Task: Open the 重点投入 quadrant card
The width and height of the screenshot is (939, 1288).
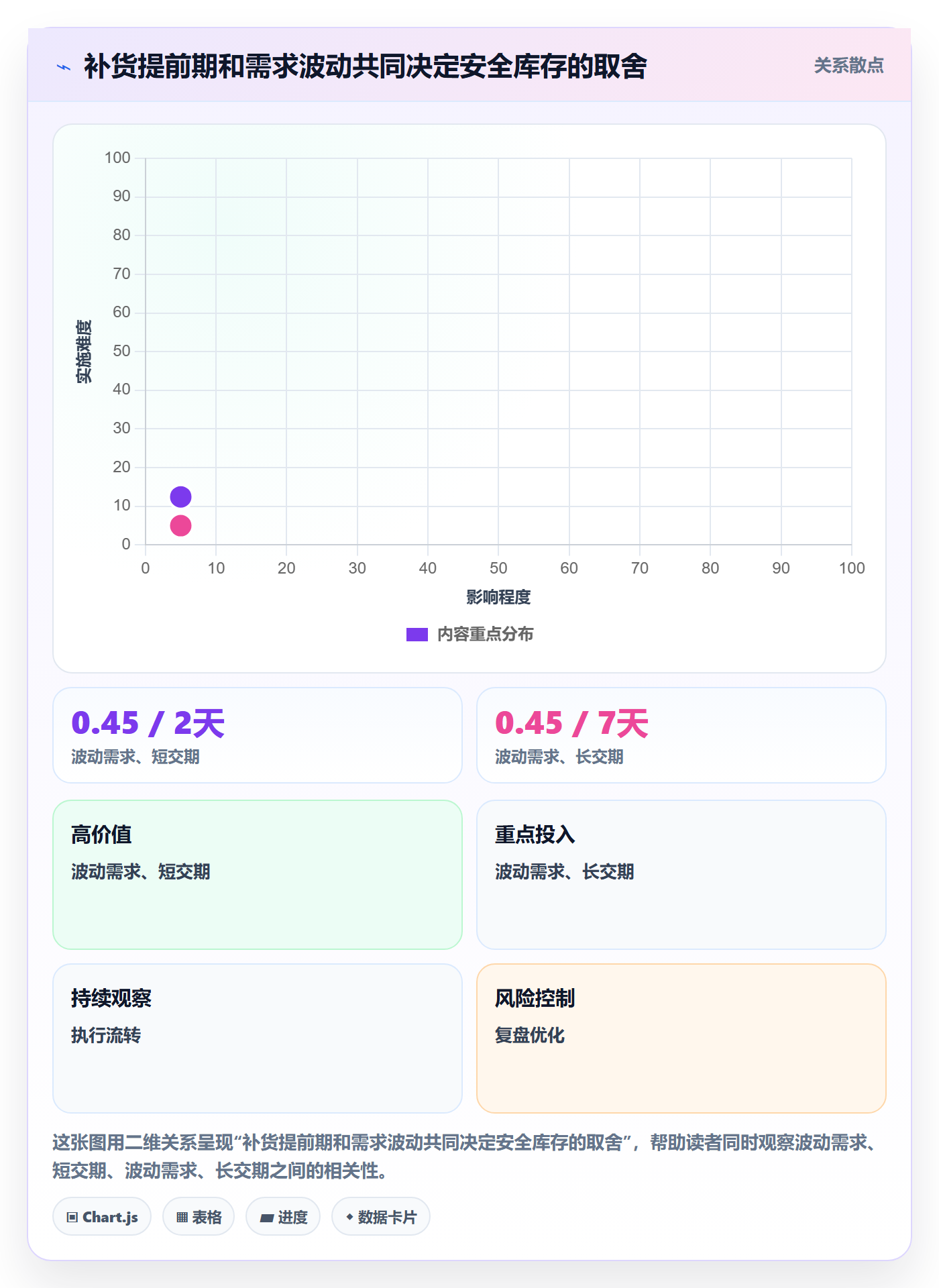Action: [681, 875]
